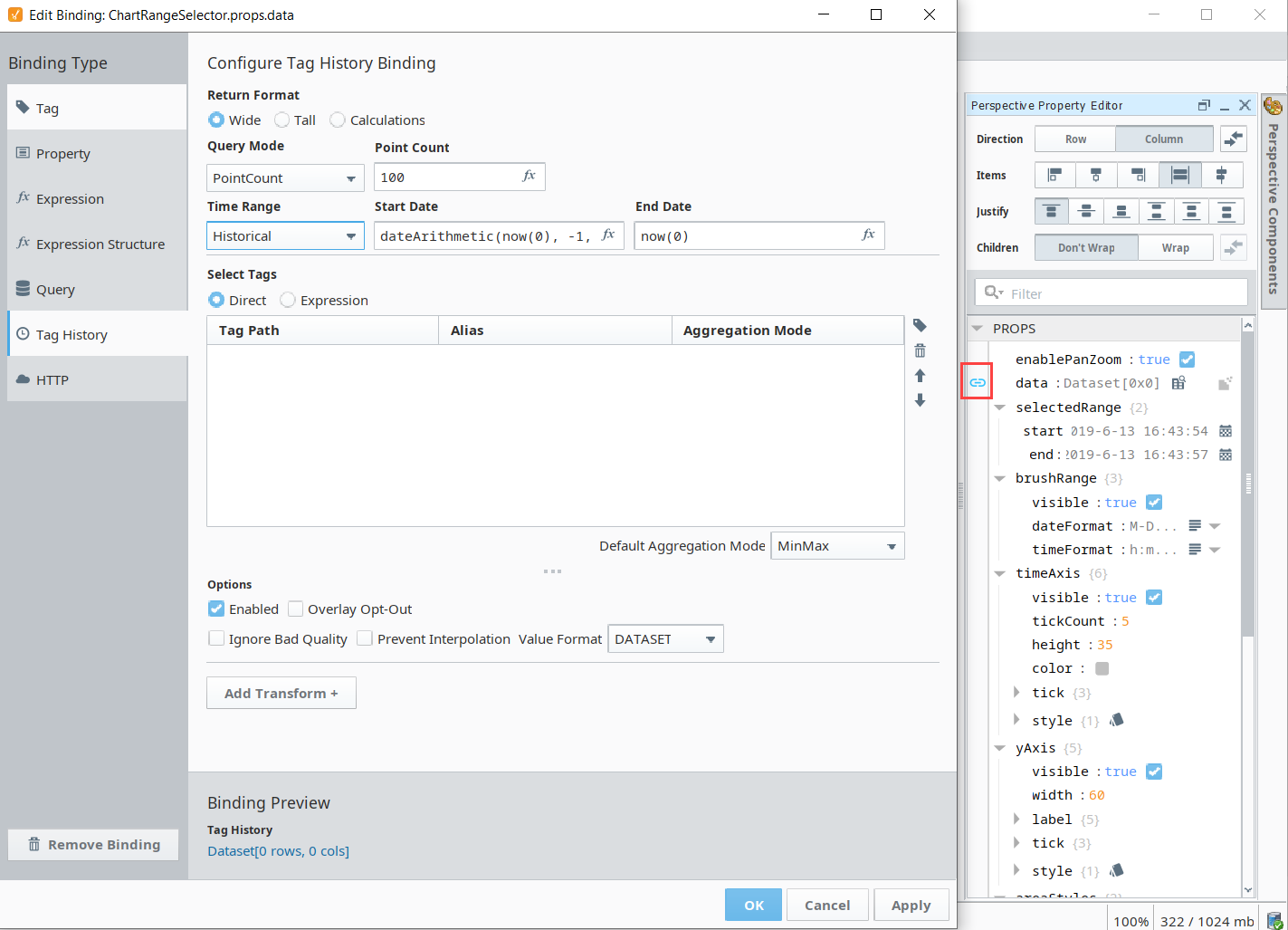
Task: Justify content to end in Justify row
Action: click(1121, 211)
